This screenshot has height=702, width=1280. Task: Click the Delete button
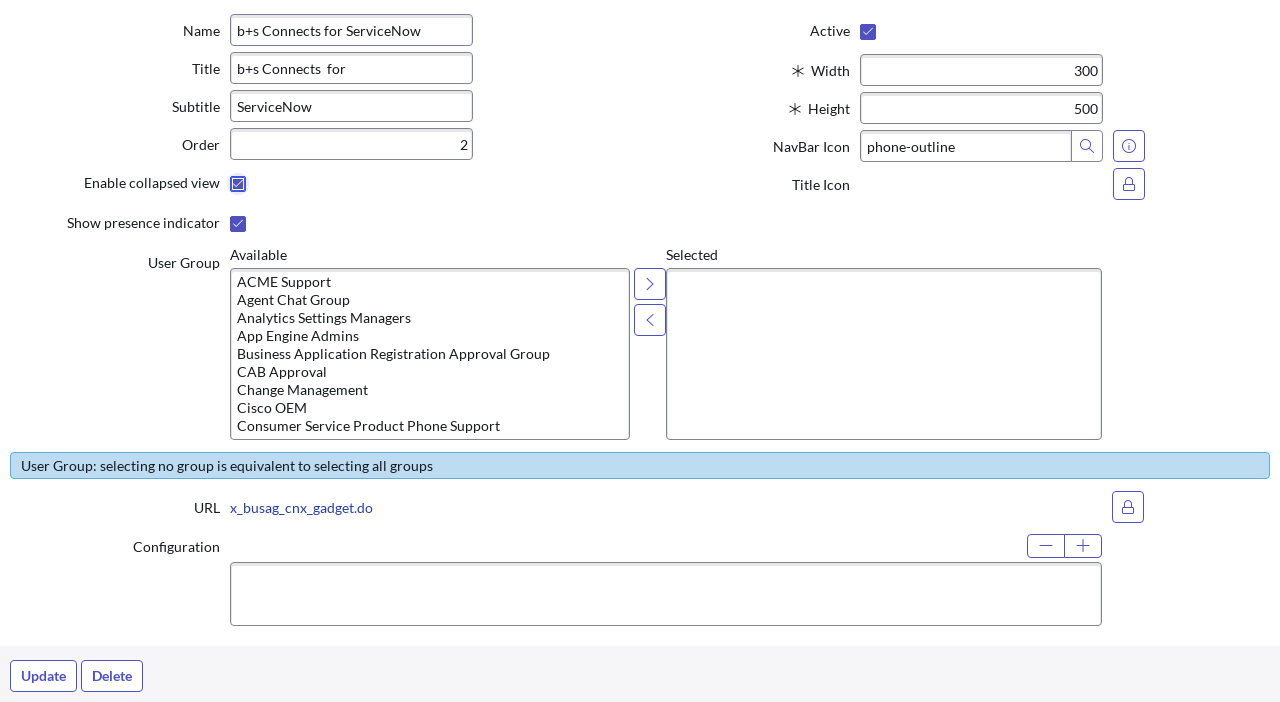click(112, 676)
